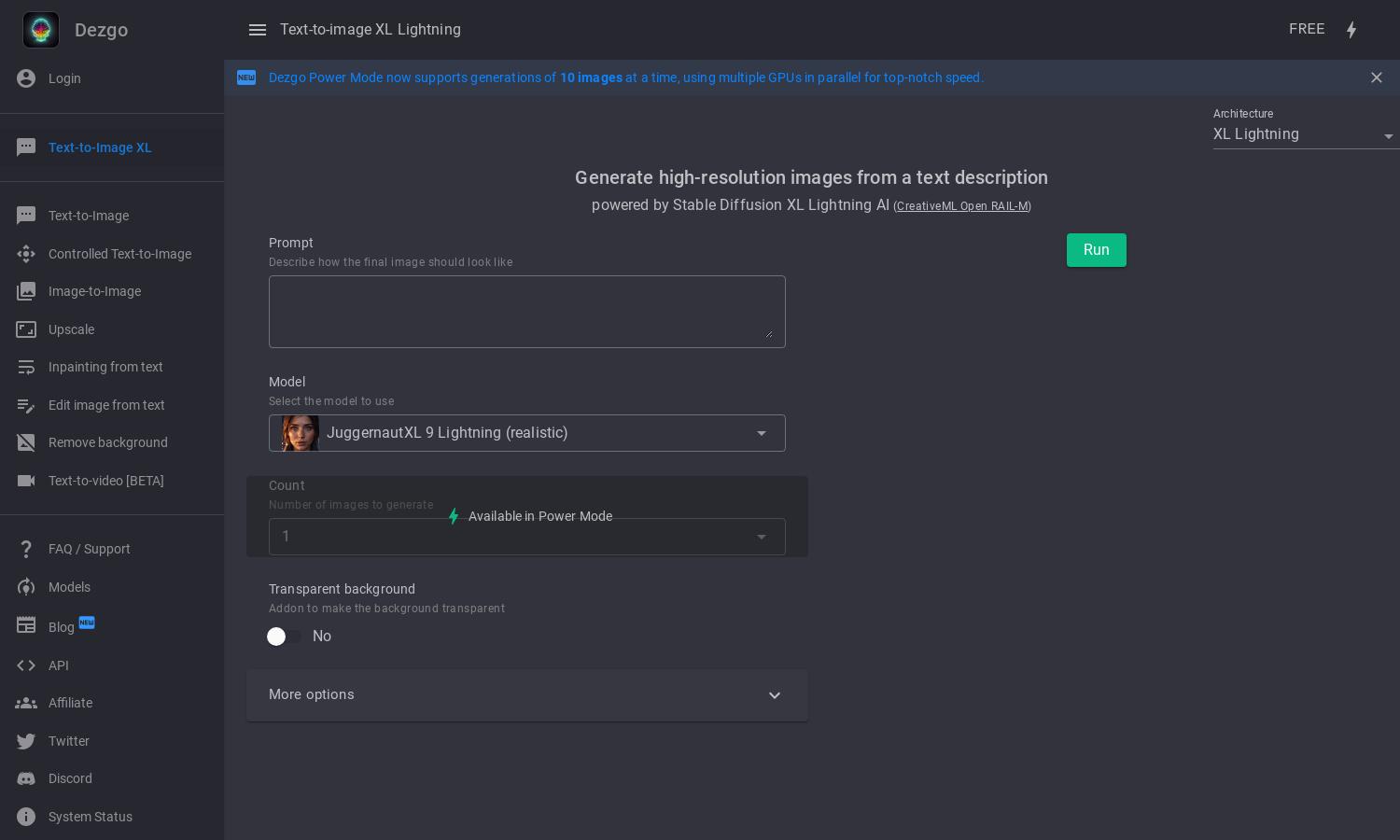Click the Blog icon in sidebar
Viewport: 1400px width, 840px height.
click(26, 626)
